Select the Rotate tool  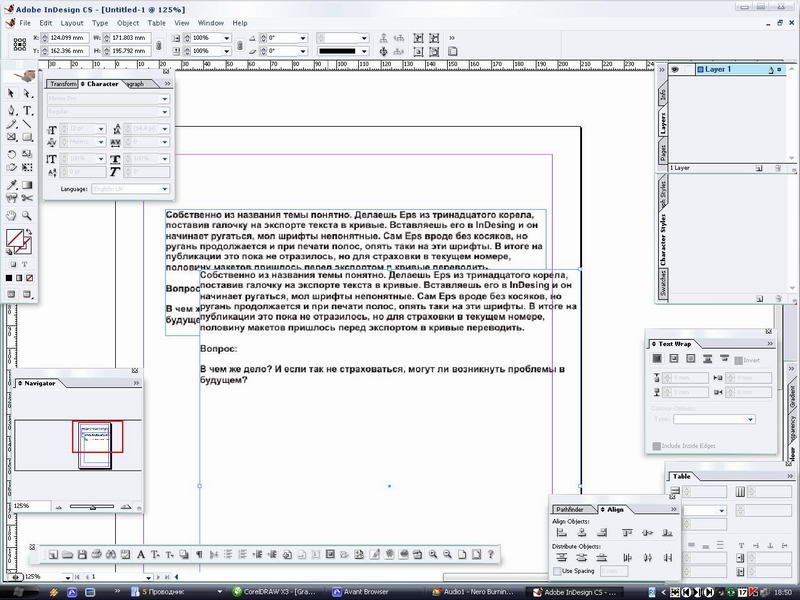tap(11, 154)
